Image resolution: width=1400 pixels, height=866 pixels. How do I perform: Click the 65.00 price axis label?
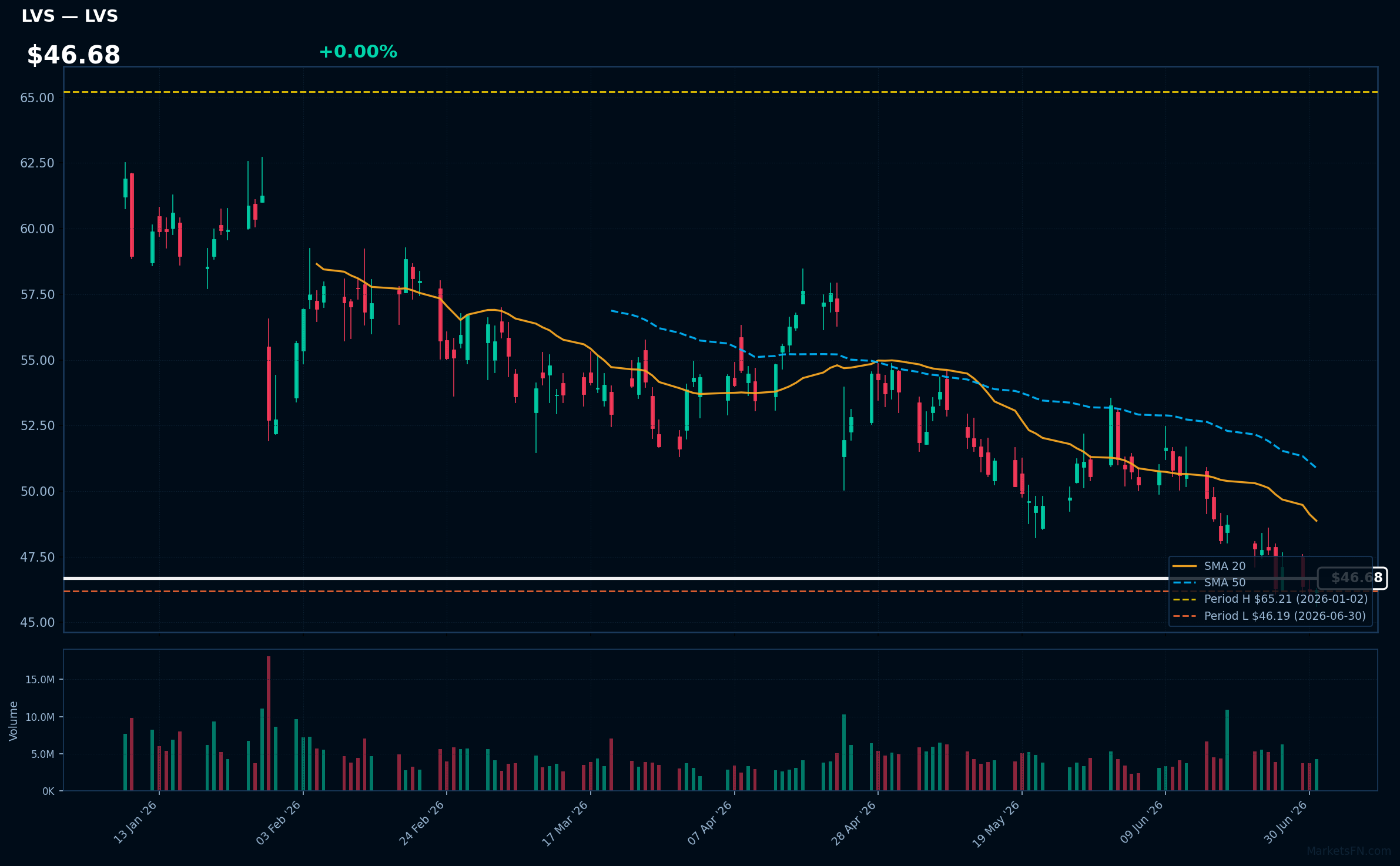tap(37, 98)
